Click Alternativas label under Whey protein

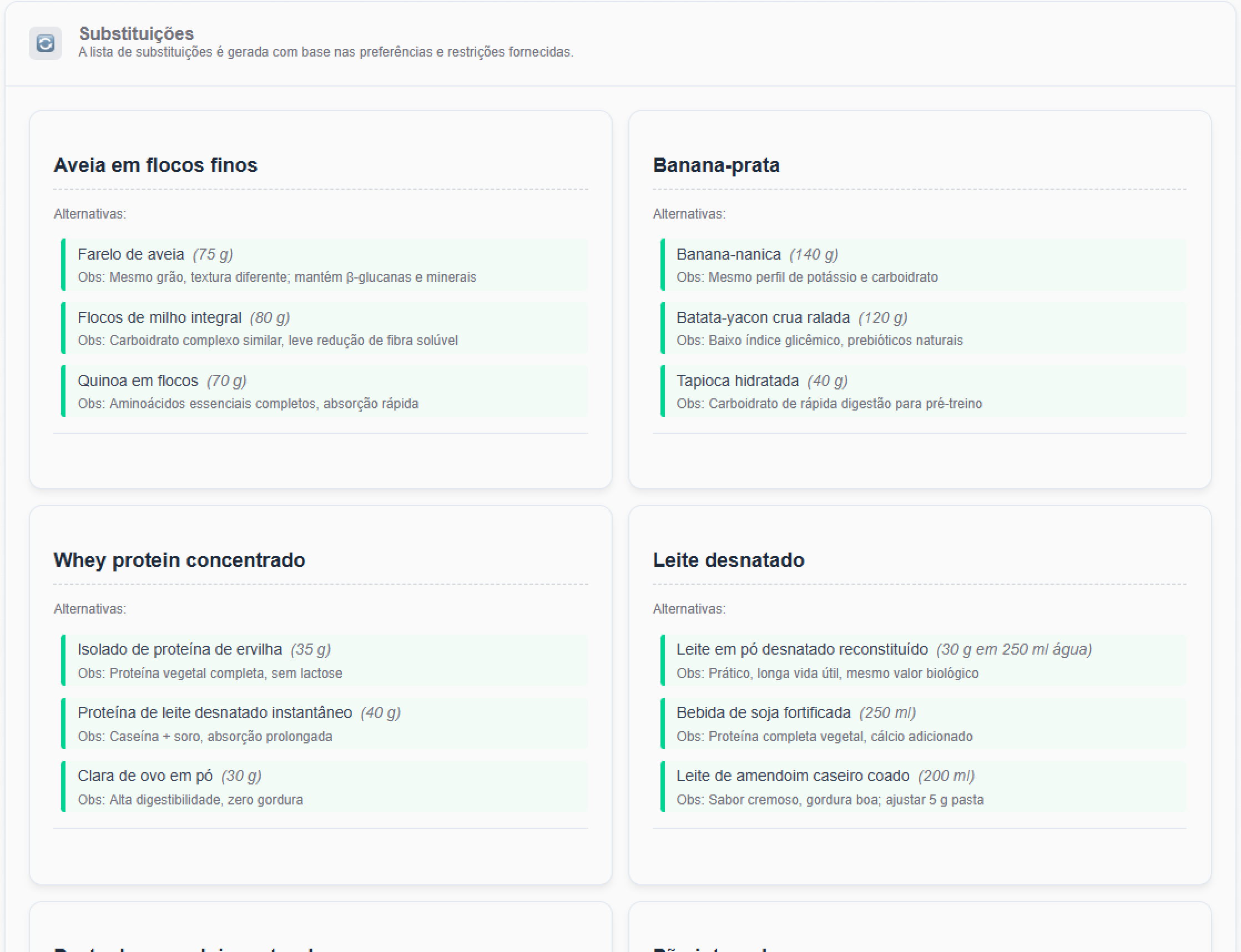(89, 609)
